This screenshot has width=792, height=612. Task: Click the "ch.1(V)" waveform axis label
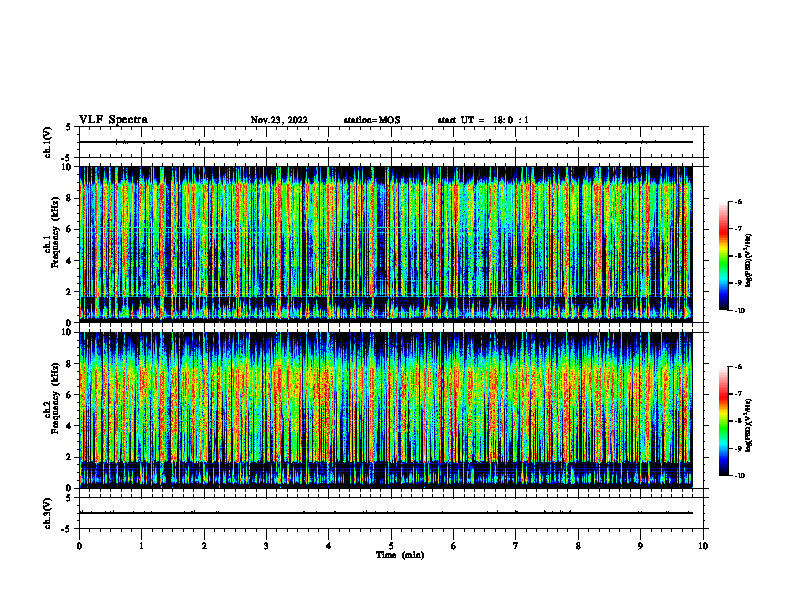[x=48, y=142]
